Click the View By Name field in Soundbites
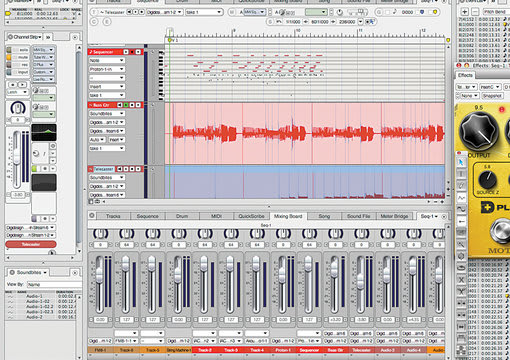This screenshot has width=510, height=360. coord(55,284)
